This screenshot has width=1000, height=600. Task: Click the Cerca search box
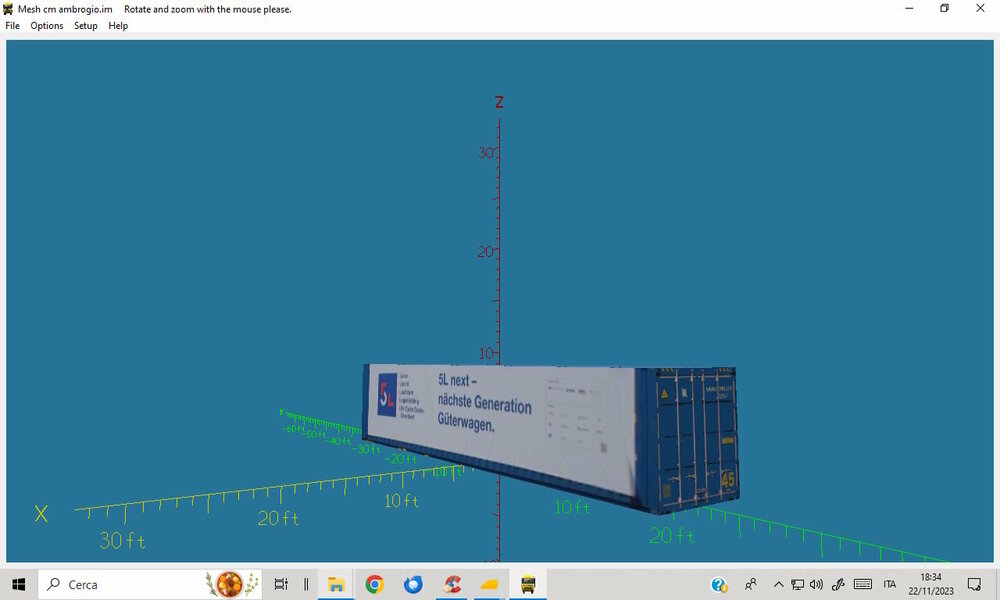coord(150,584)
